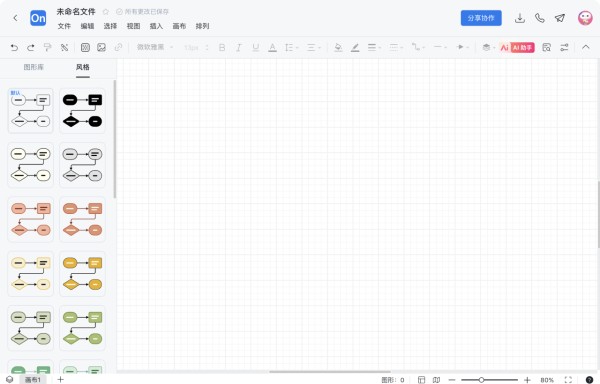Toggle the star favorite next to filename

click(106, 12)
